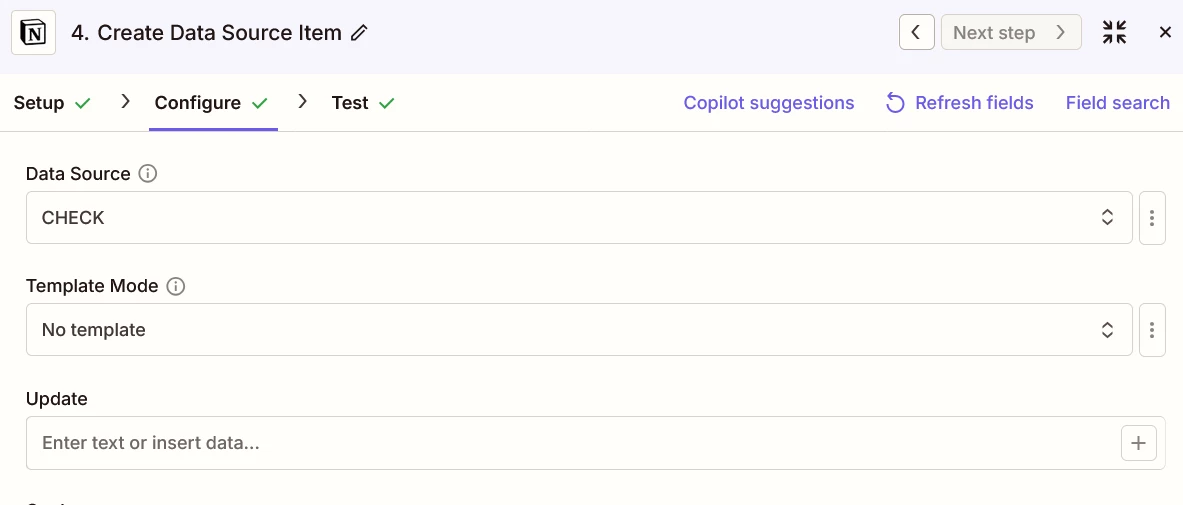This screenshot has height=505, width=1183.
Task: Open the Data Source dropdown showing CHECK
Action: (x=578, y=218)
